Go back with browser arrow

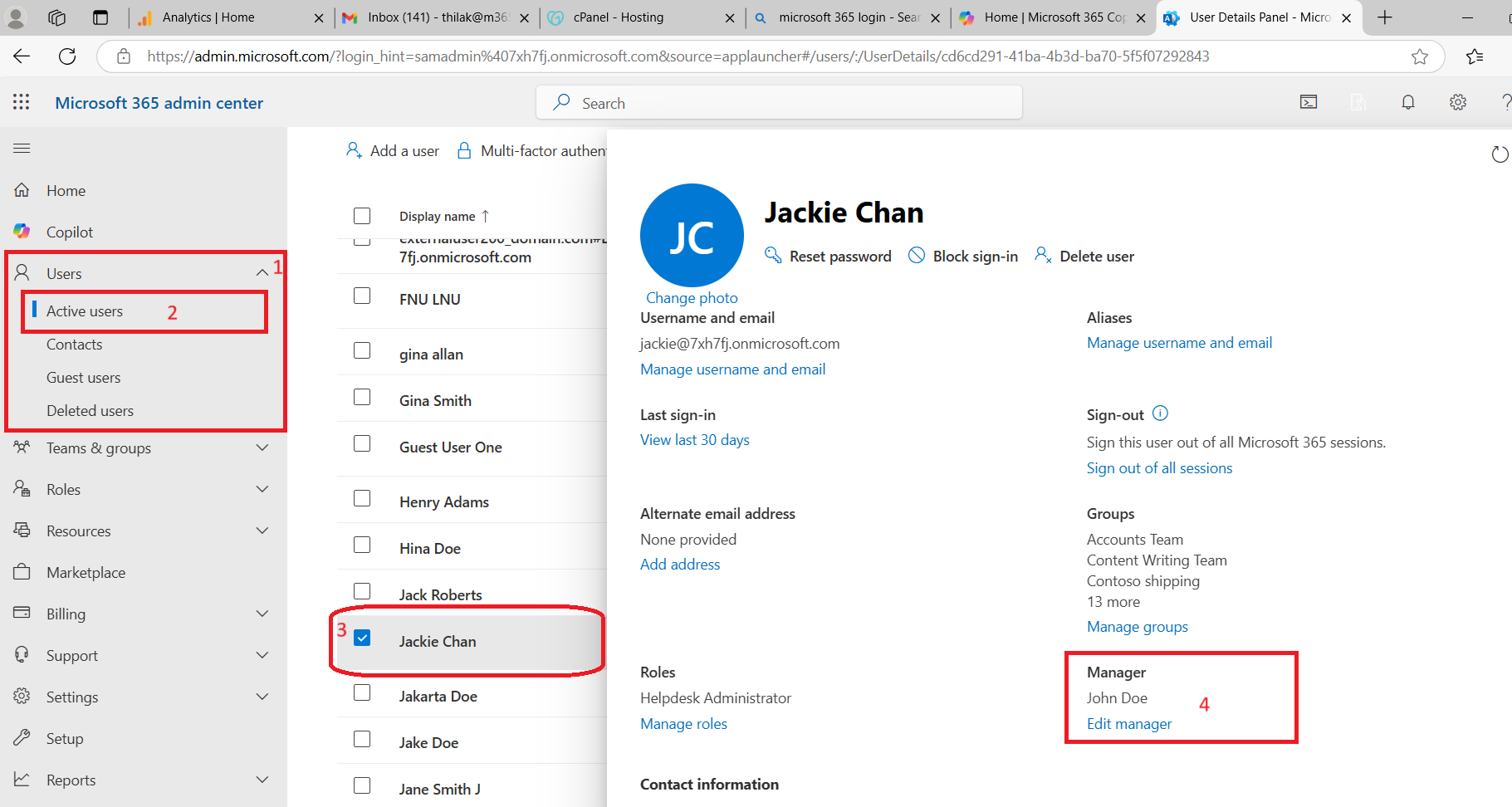[22, 56]
